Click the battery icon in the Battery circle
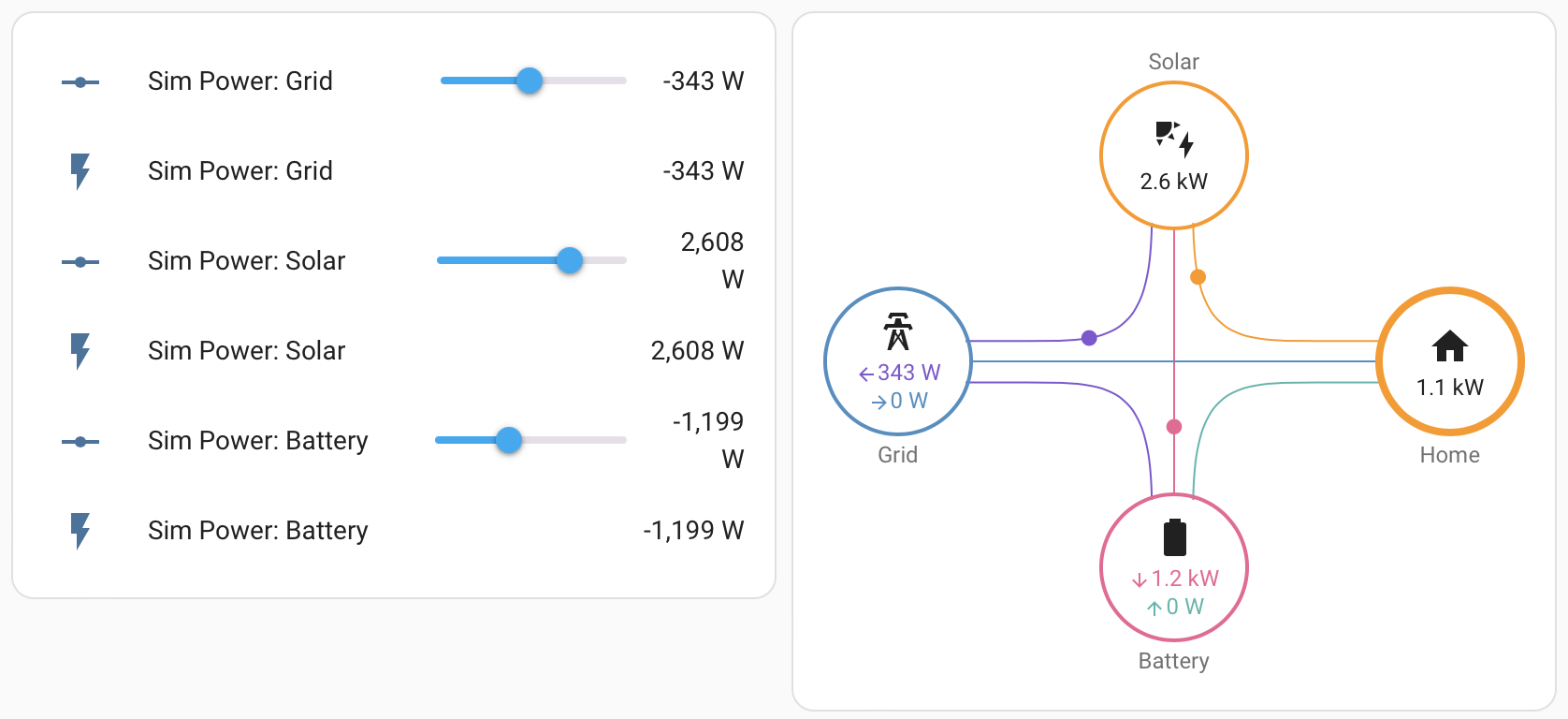Viewport: 1568px width, 719px height. (1173, 538)
